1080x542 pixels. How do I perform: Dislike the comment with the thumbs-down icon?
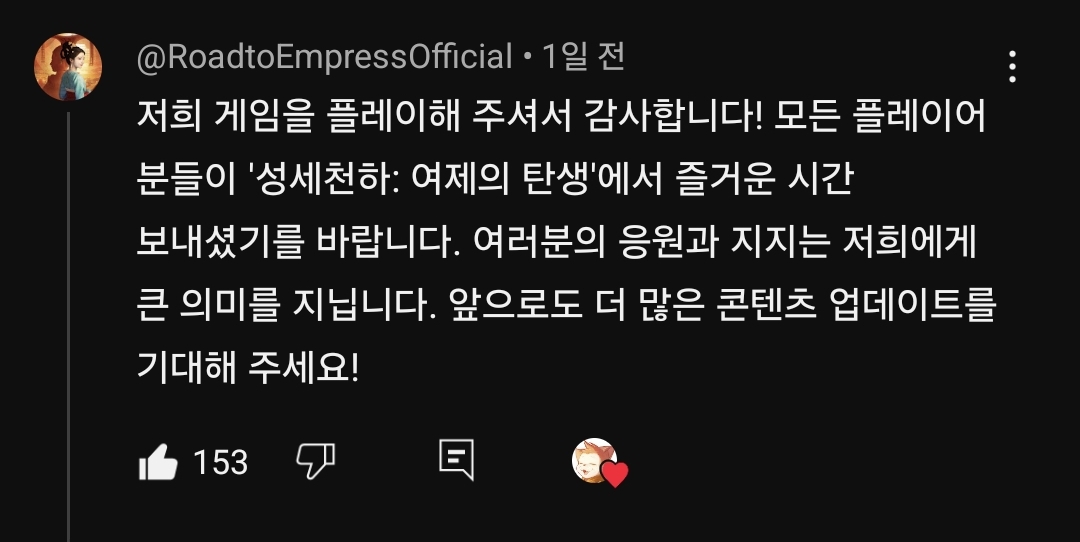[315, 461]
